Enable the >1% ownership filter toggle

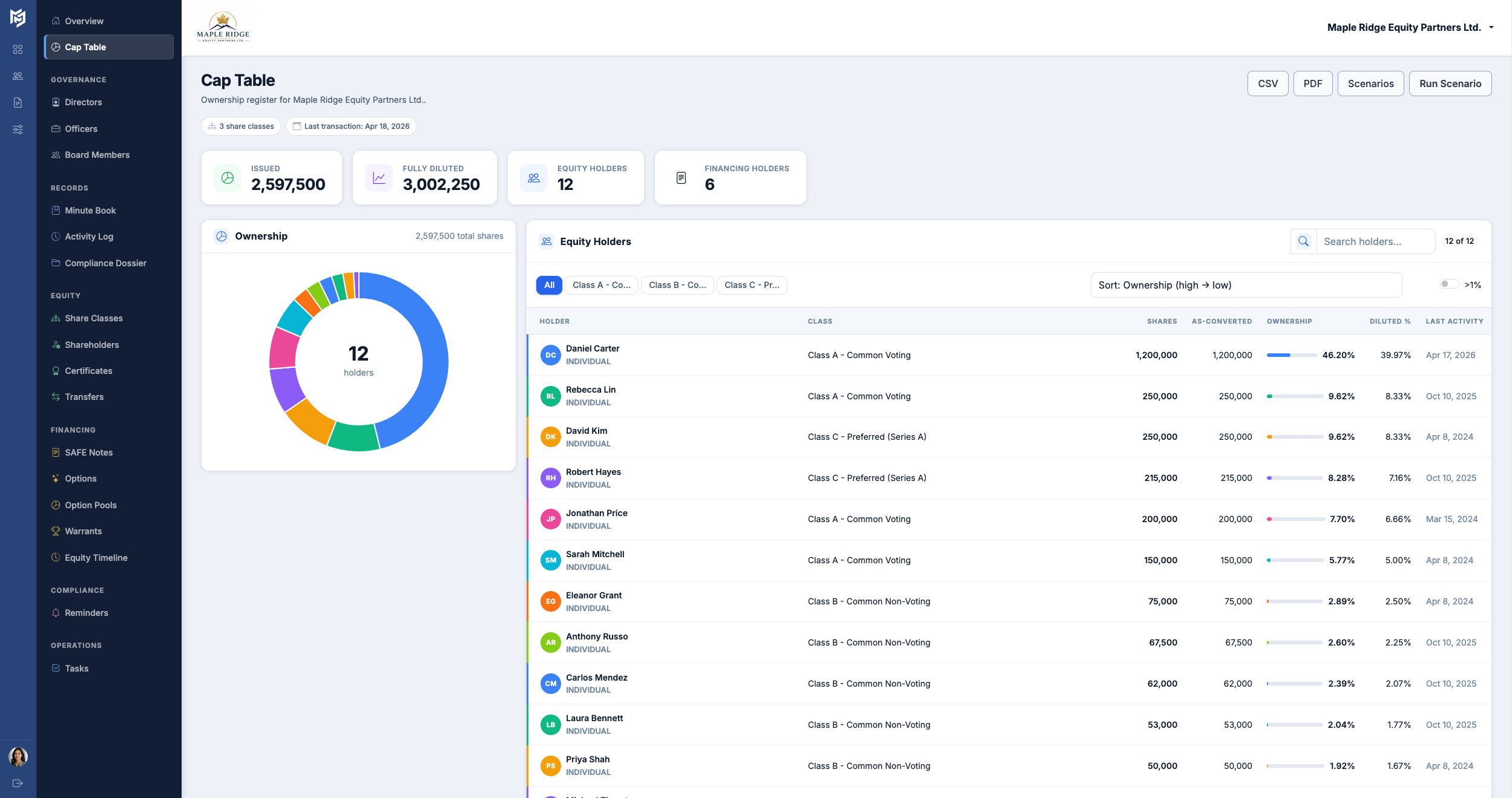point(1449,284)
